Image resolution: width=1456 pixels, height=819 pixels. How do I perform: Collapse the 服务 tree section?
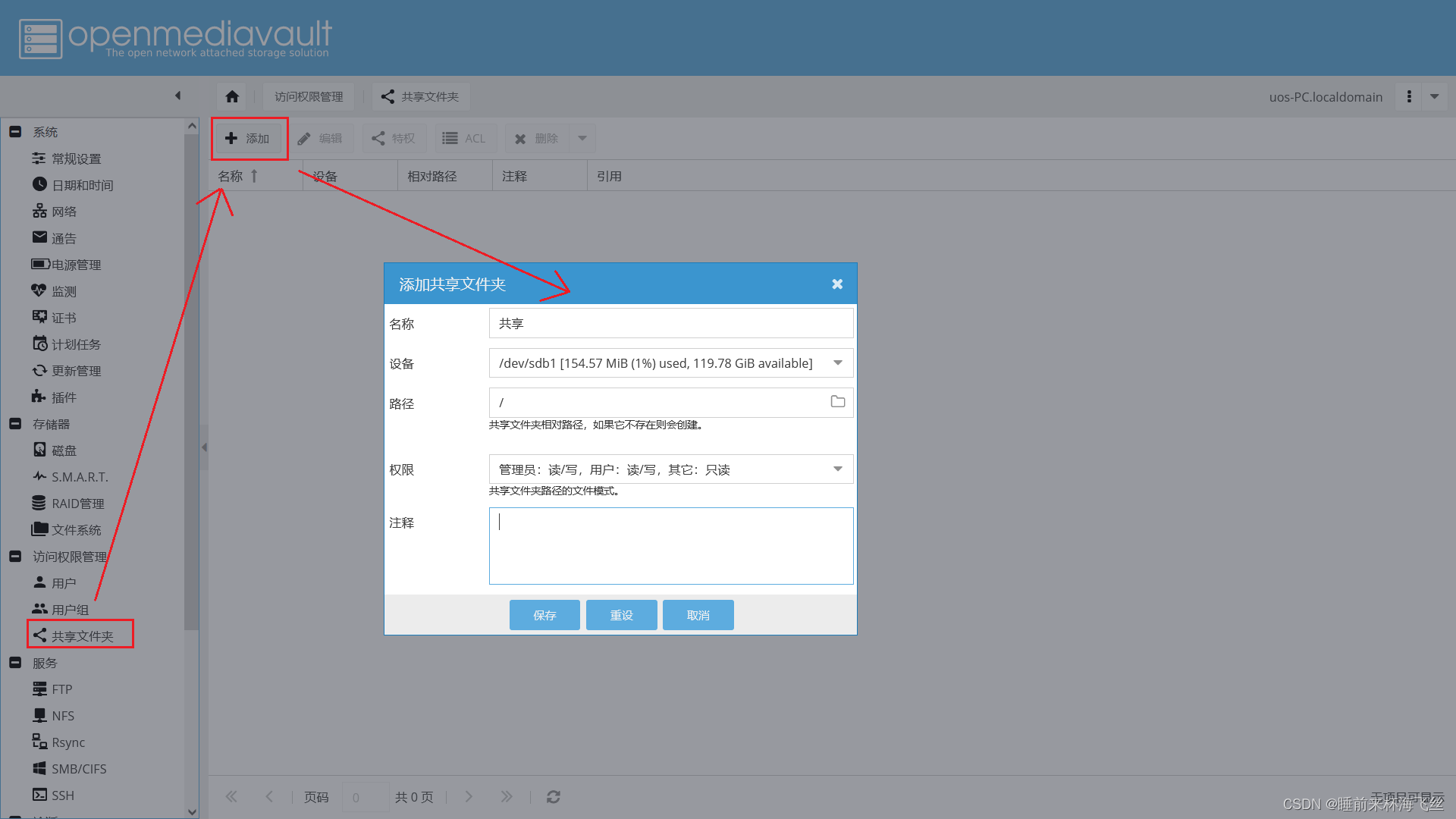pyautogui.click(x=15, y=663)
